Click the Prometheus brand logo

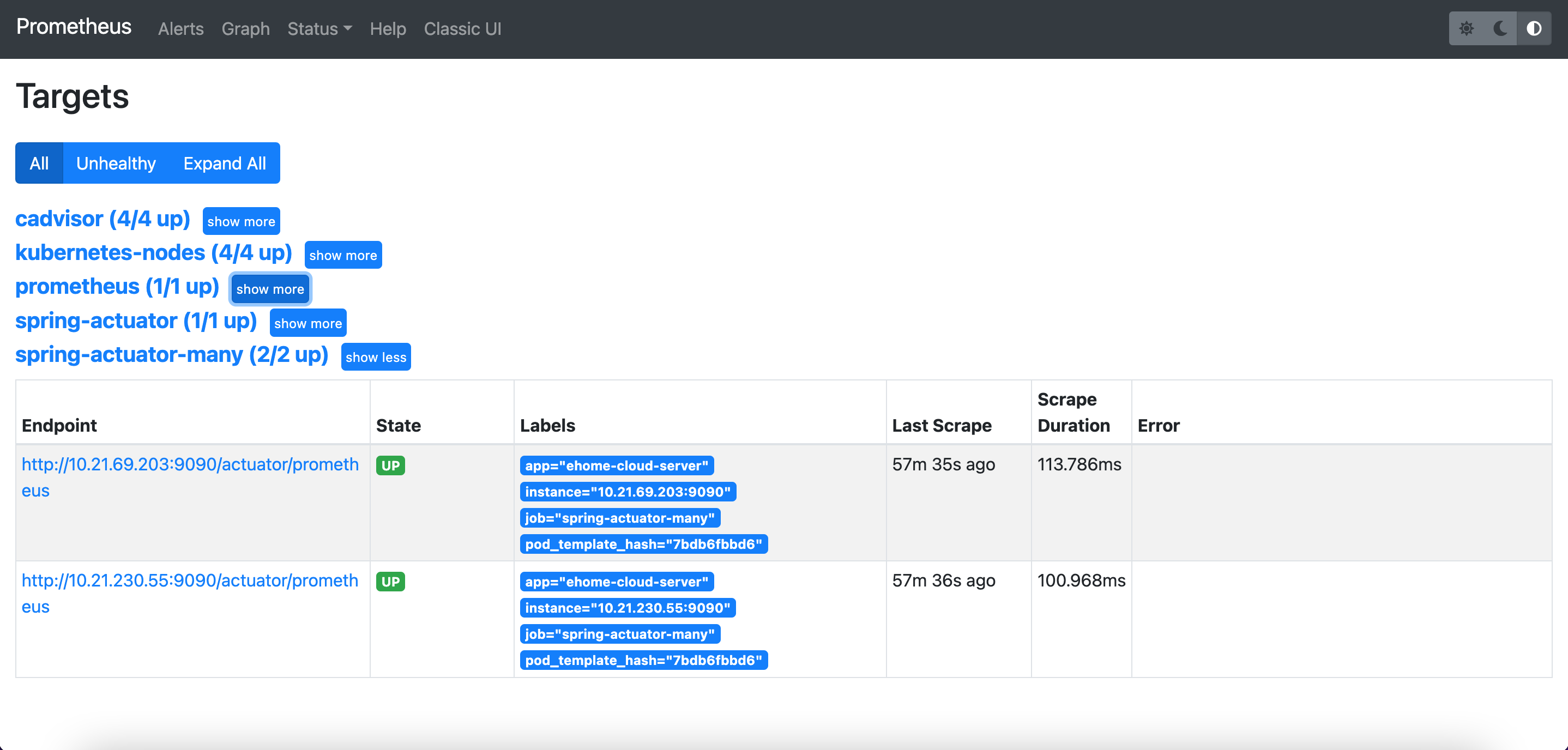(74, 27)
